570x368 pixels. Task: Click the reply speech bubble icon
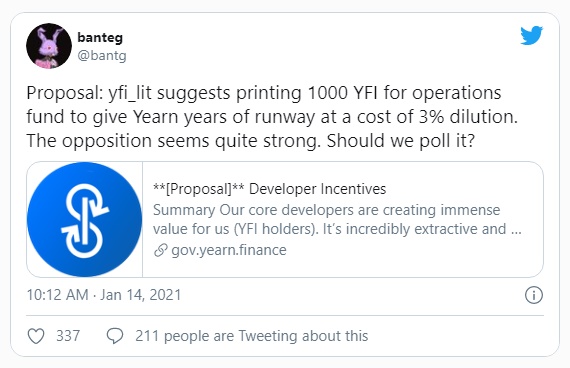pyautogui.click(x=115, y=336)
